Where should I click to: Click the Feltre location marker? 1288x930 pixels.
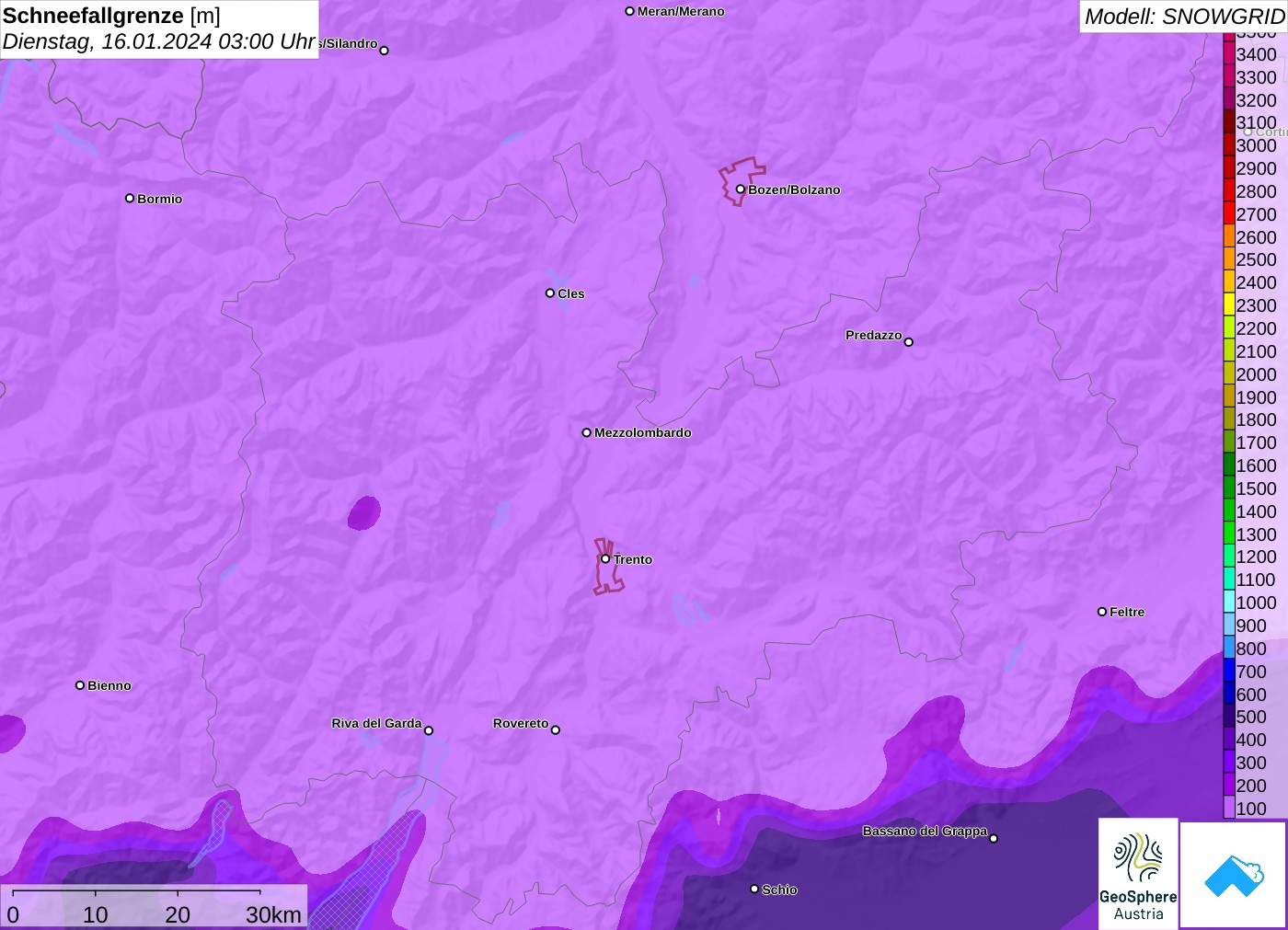pos(1102,612)
